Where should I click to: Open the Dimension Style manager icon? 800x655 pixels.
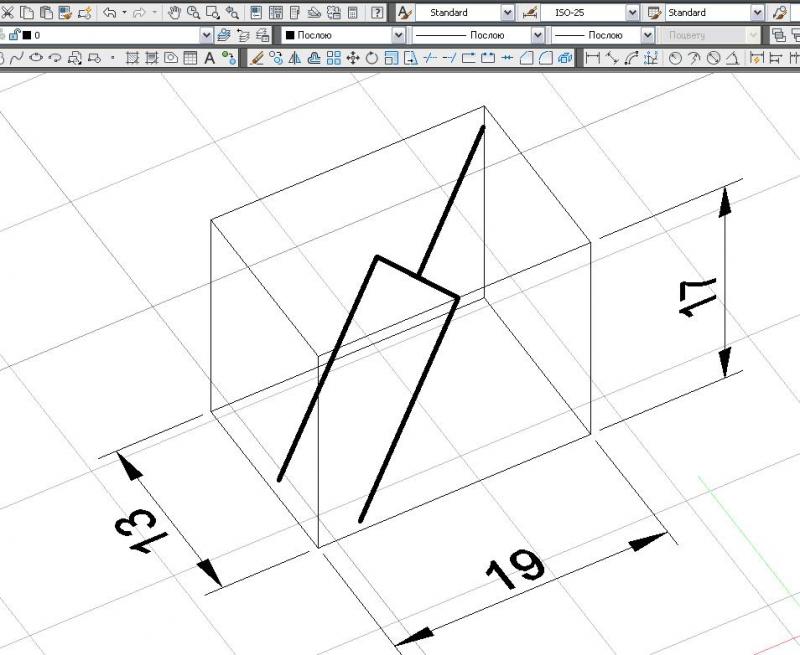530,13
